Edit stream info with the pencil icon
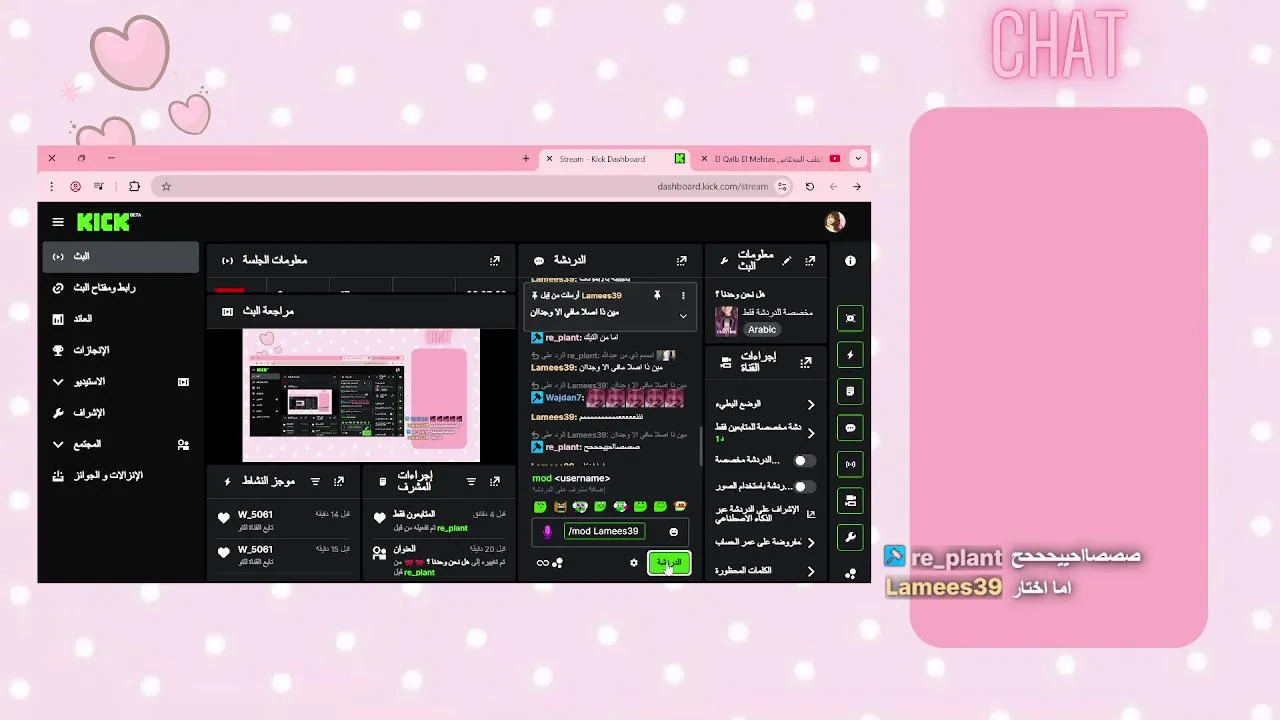The image size is (1280, 720). [x=786, y=261]
